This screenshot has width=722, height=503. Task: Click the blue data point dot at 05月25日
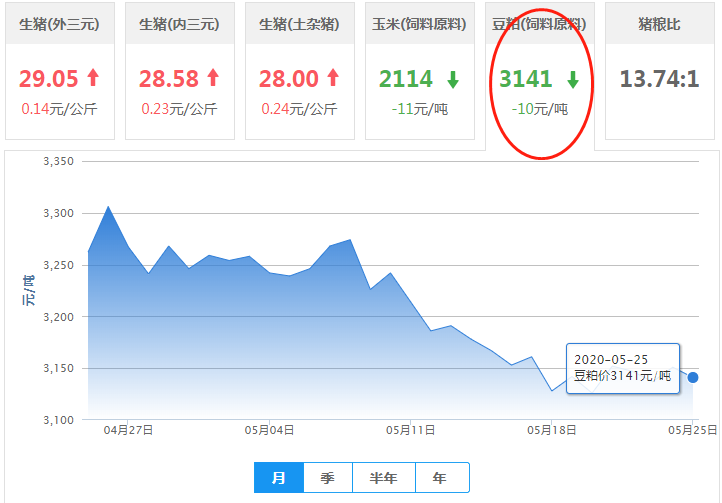pyautogui.click(x=693, y=377)
